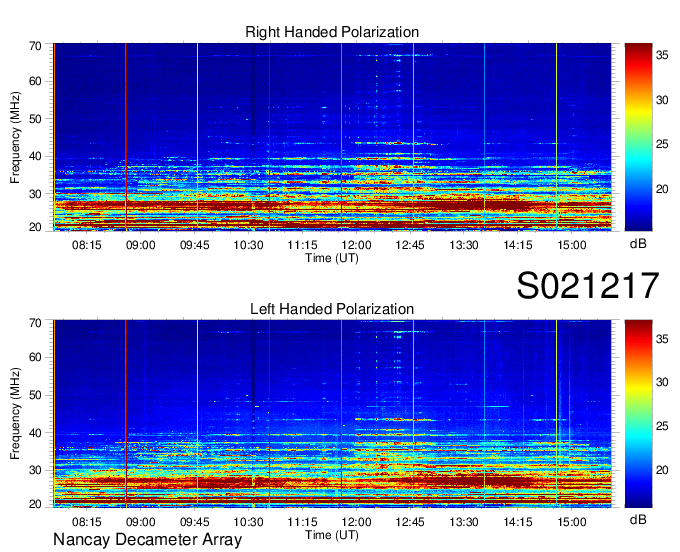Click 50 frequency tick of Right Handed plot
This screenshot has height=552, width=680.
[36, 119]
